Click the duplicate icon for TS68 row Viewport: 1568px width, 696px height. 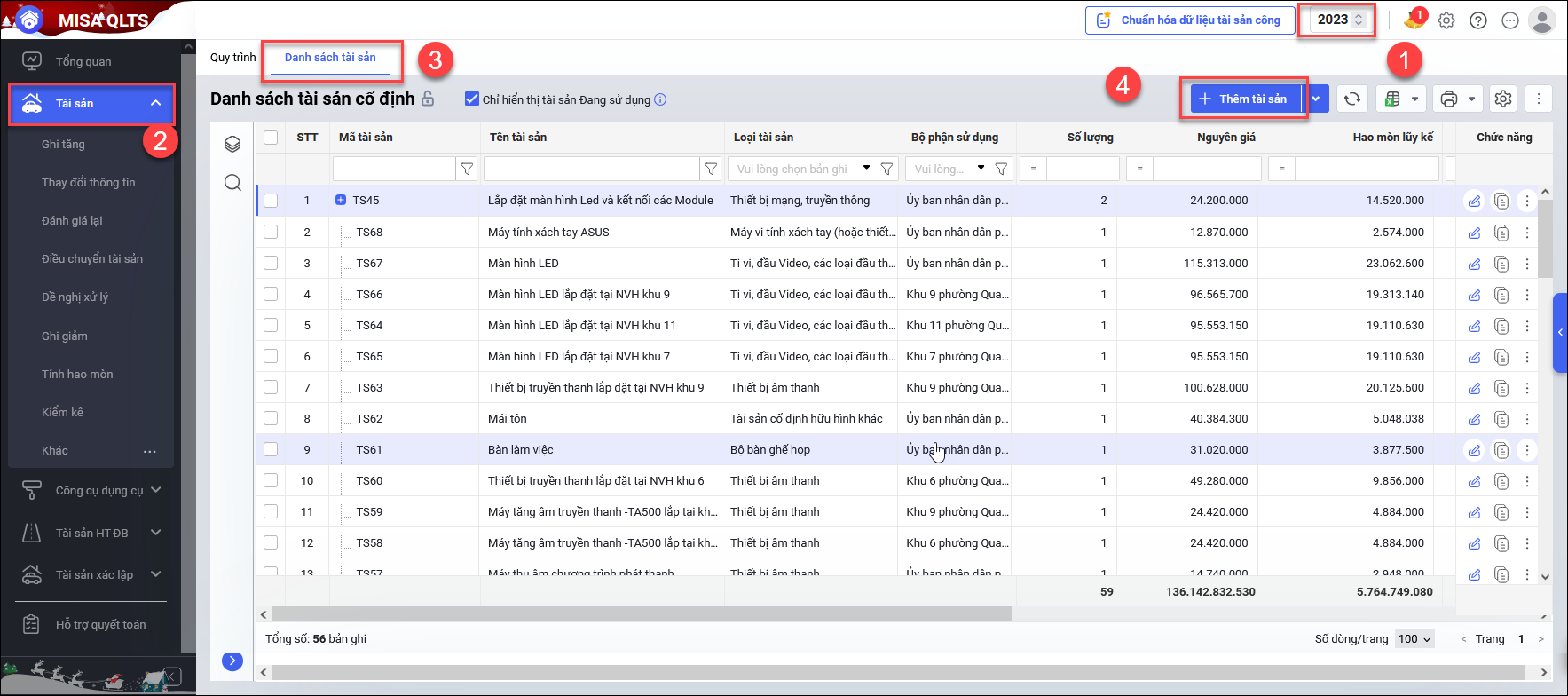click(1501, 233)
